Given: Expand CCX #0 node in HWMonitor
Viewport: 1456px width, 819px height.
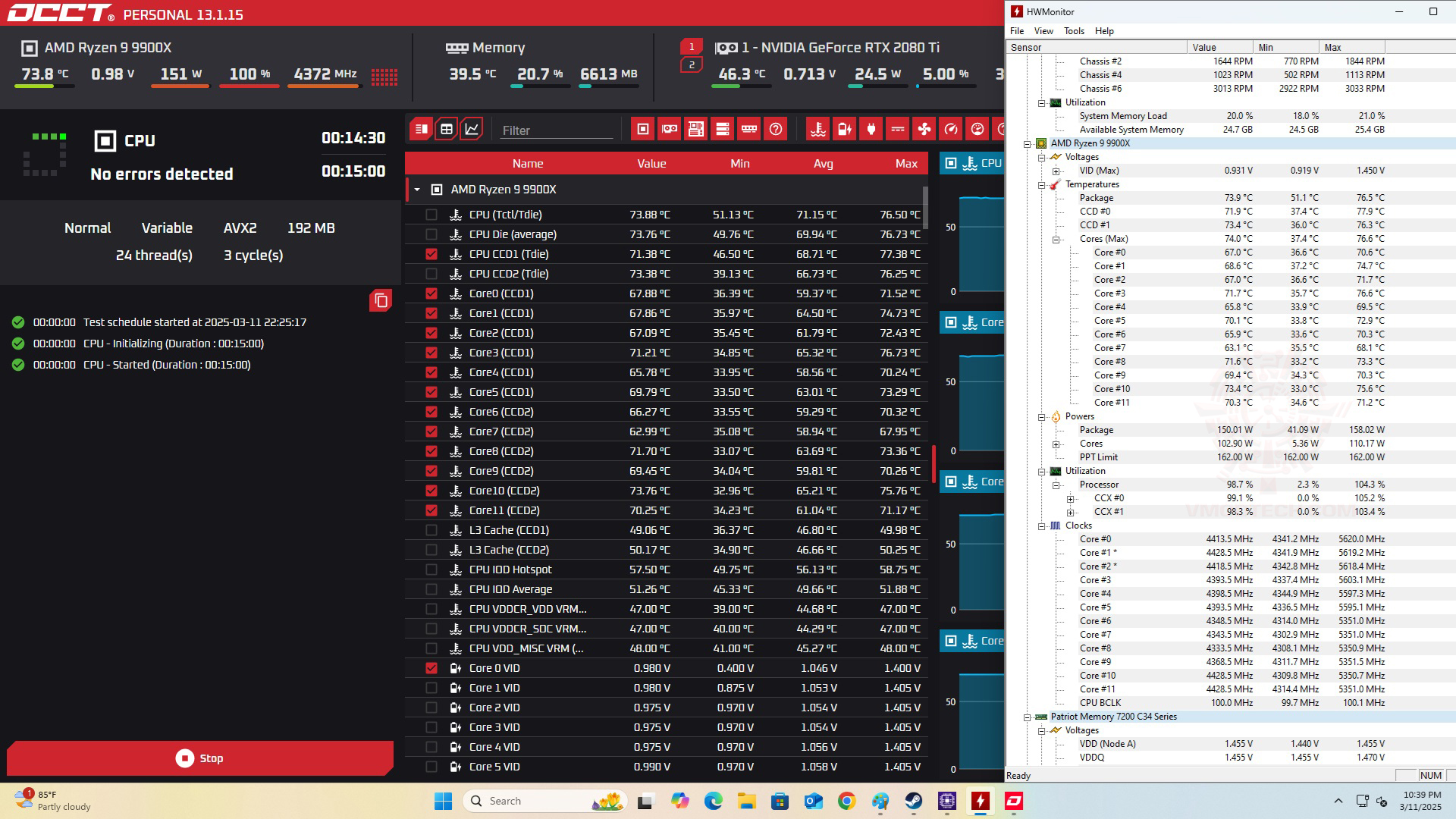Looking at the screenshot, I should [1070, 499].
